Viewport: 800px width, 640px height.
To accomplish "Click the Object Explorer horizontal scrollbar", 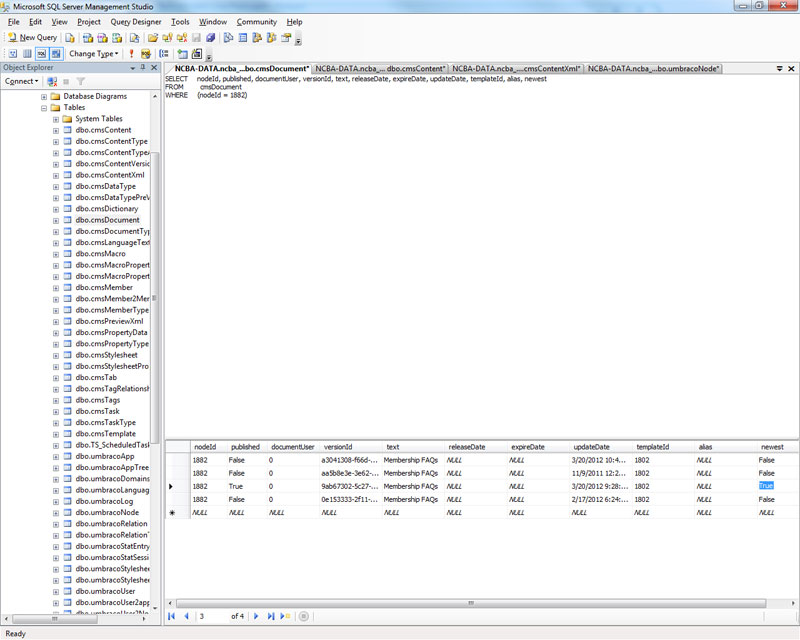I will coord(55,619).
